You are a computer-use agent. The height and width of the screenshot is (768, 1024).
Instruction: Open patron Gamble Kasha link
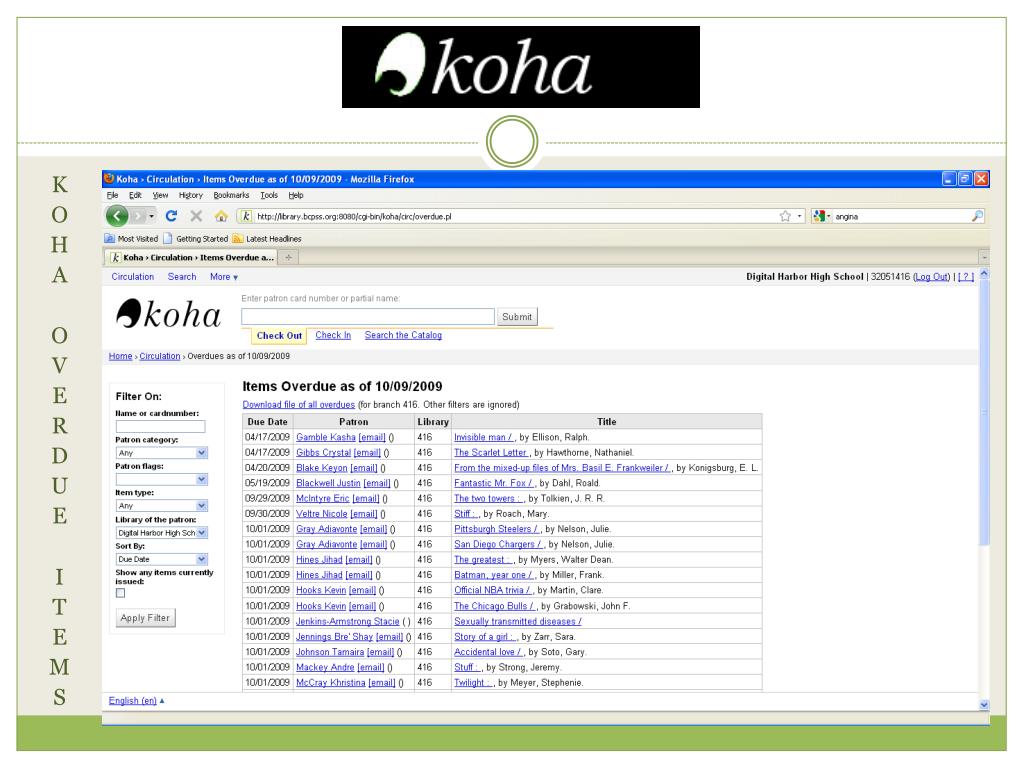[x=326, y=438]
